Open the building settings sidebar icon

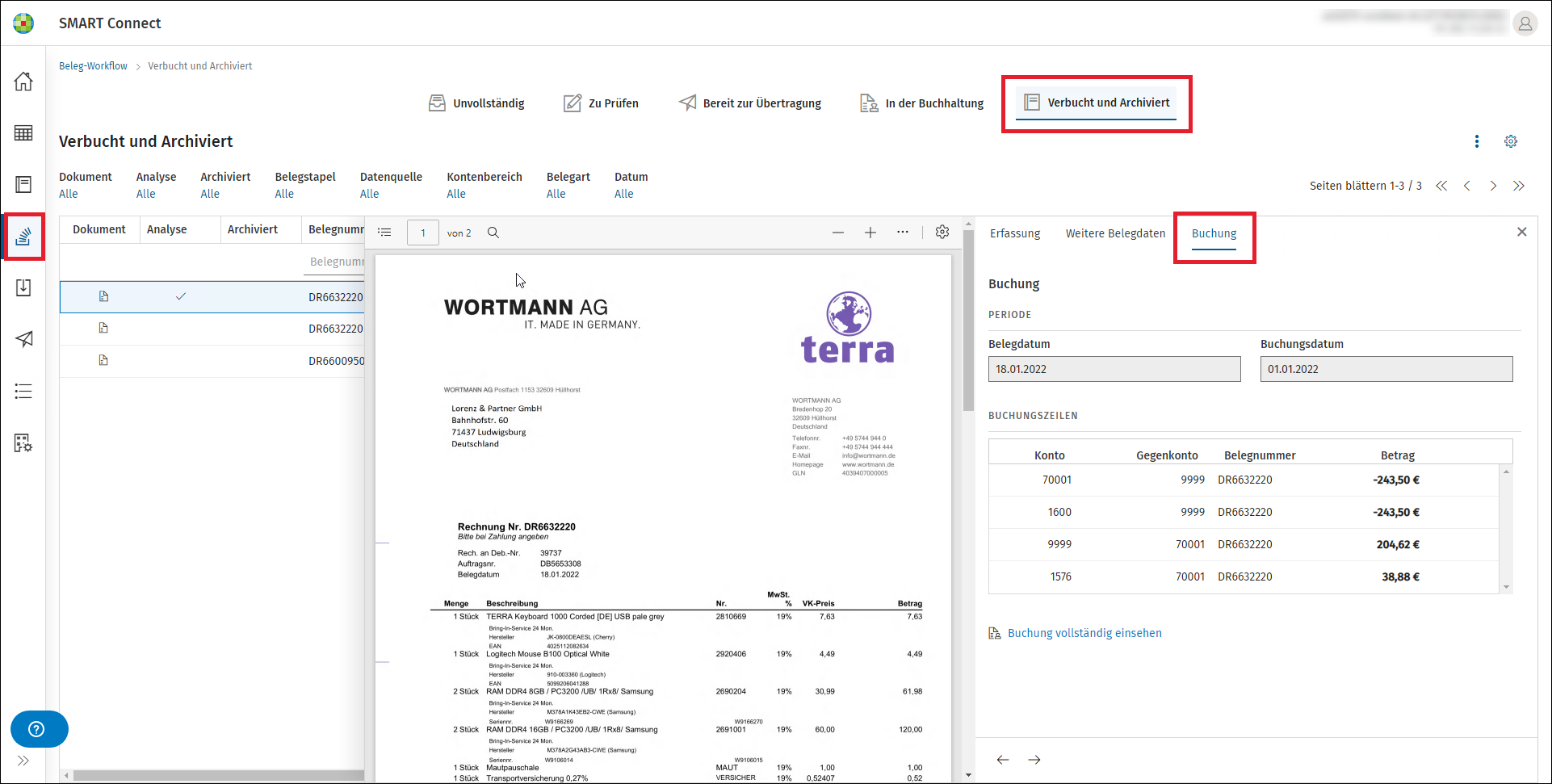pos(23,443)
